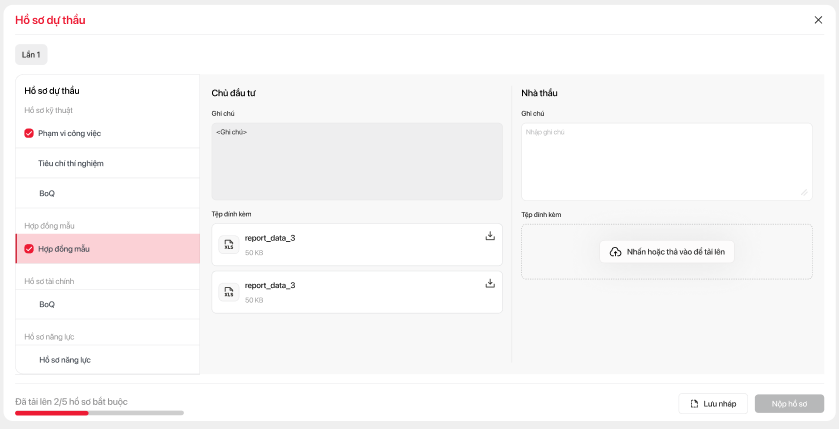Click the first XLS file icon
This screenshot has width=839, height=429.
228,245
